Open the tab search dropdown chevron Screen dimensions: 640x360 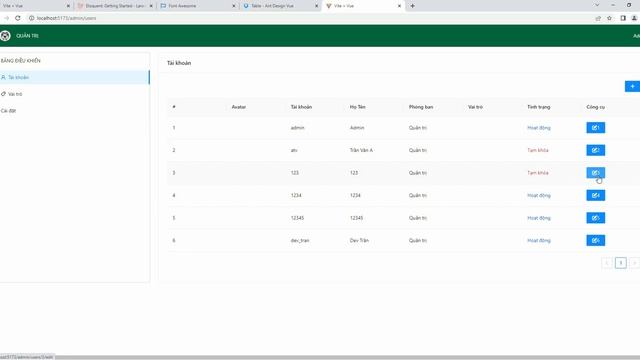pos(597,5)
